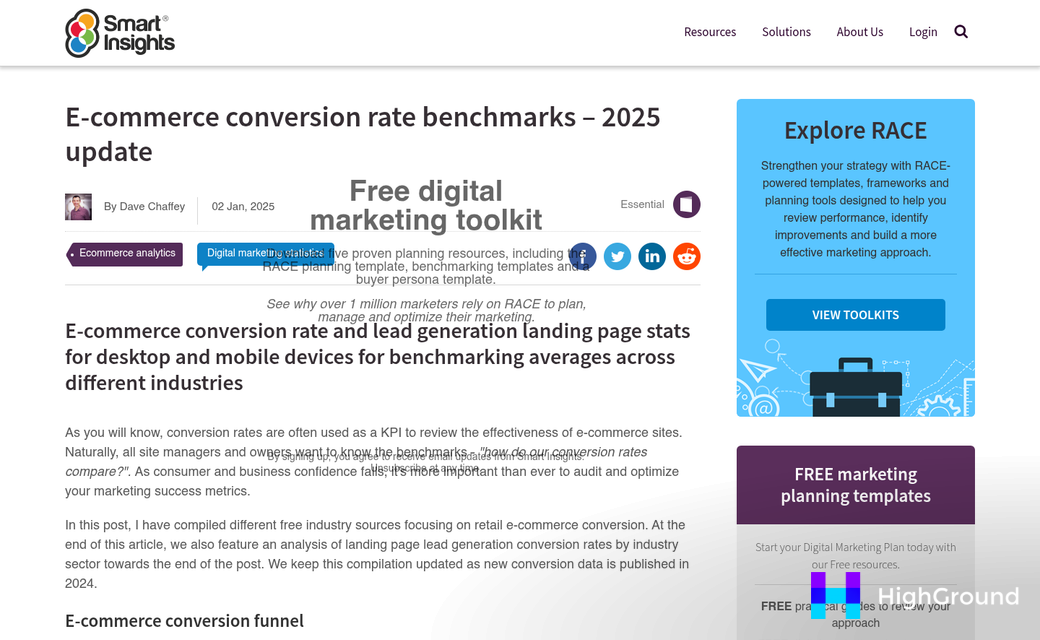1040x640 pixels.
Task: Select the Login menu item
Action: [x=923, y=31]
